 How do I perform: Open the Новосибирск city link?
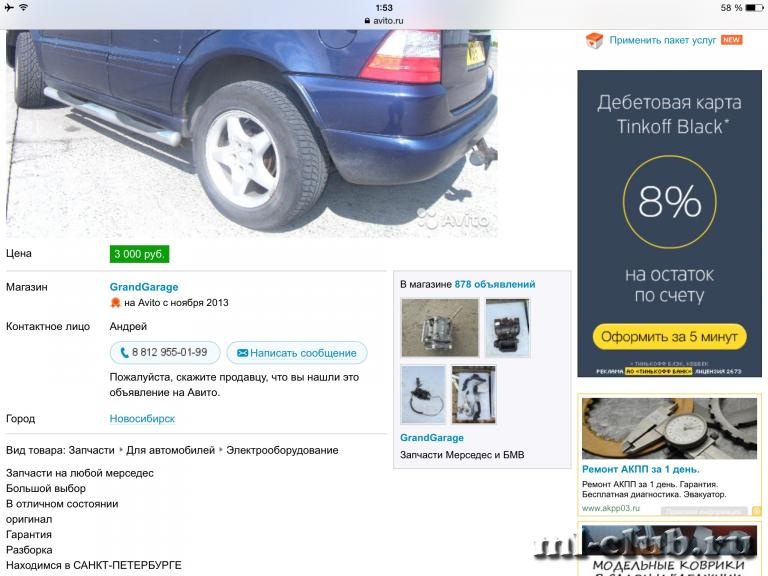coord(142,419)
